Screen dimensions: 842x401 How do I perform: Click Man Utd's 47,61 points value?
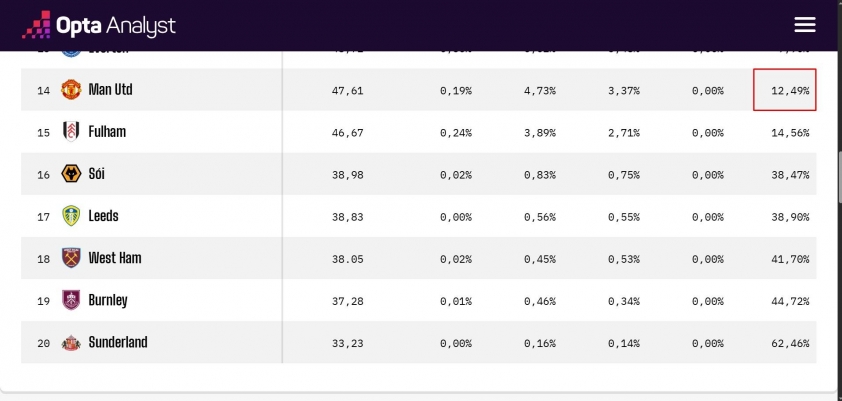pyautogui.click(x=346, y=90)
